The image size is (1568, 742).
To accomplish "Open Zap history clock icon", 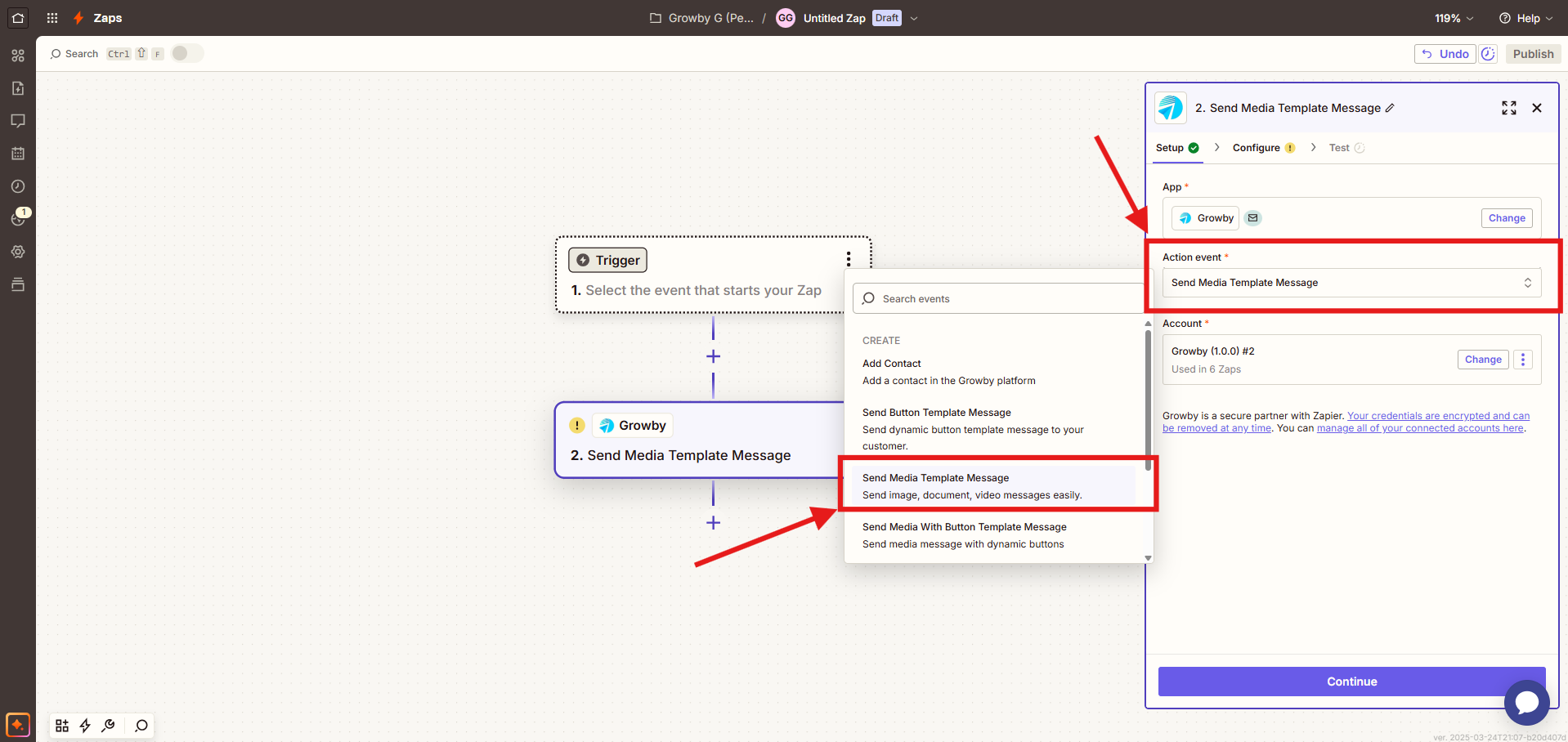I will [x=18, y=186].
